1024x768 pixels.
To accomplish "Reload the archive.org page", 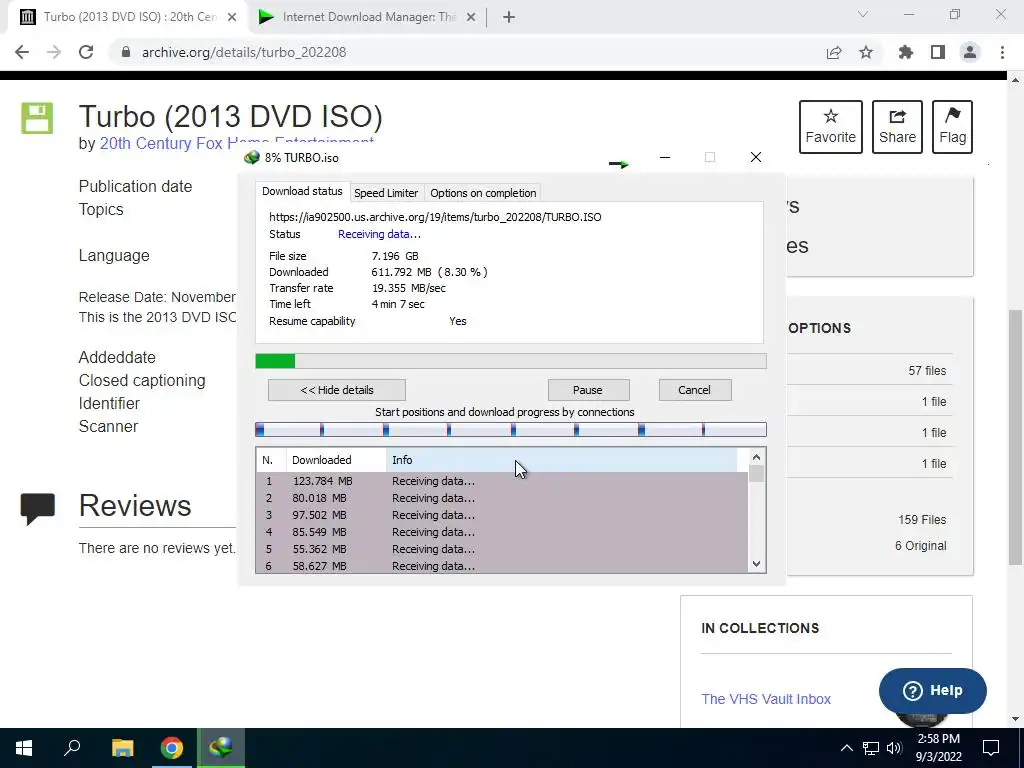I will point(86,52).
